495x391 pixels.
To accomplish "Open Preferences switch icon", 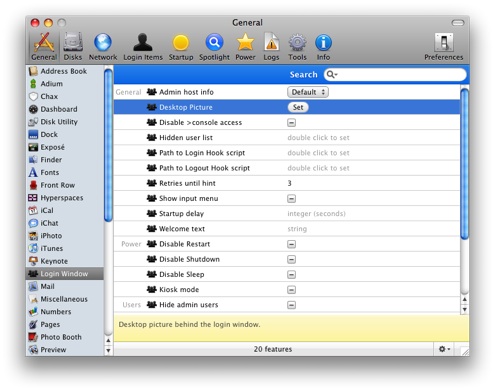I will coord(444,47).
